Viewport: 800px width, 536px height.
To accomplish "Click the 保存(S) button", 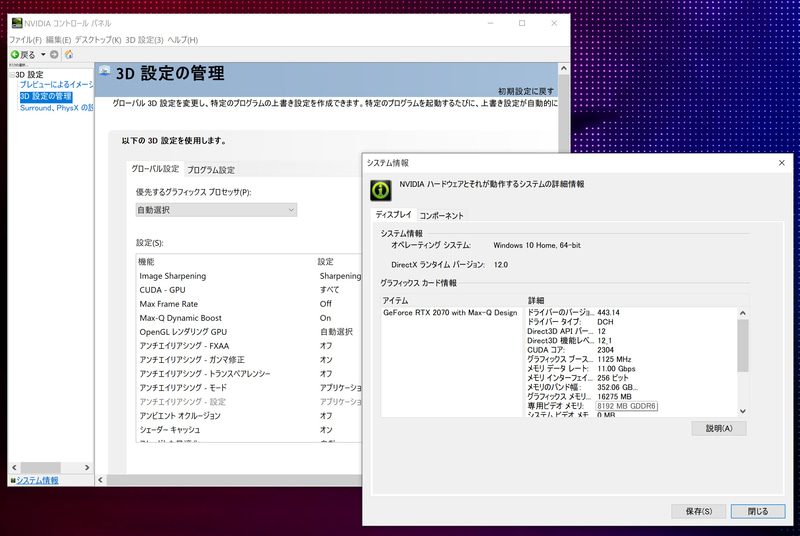I will coord(698,511).
